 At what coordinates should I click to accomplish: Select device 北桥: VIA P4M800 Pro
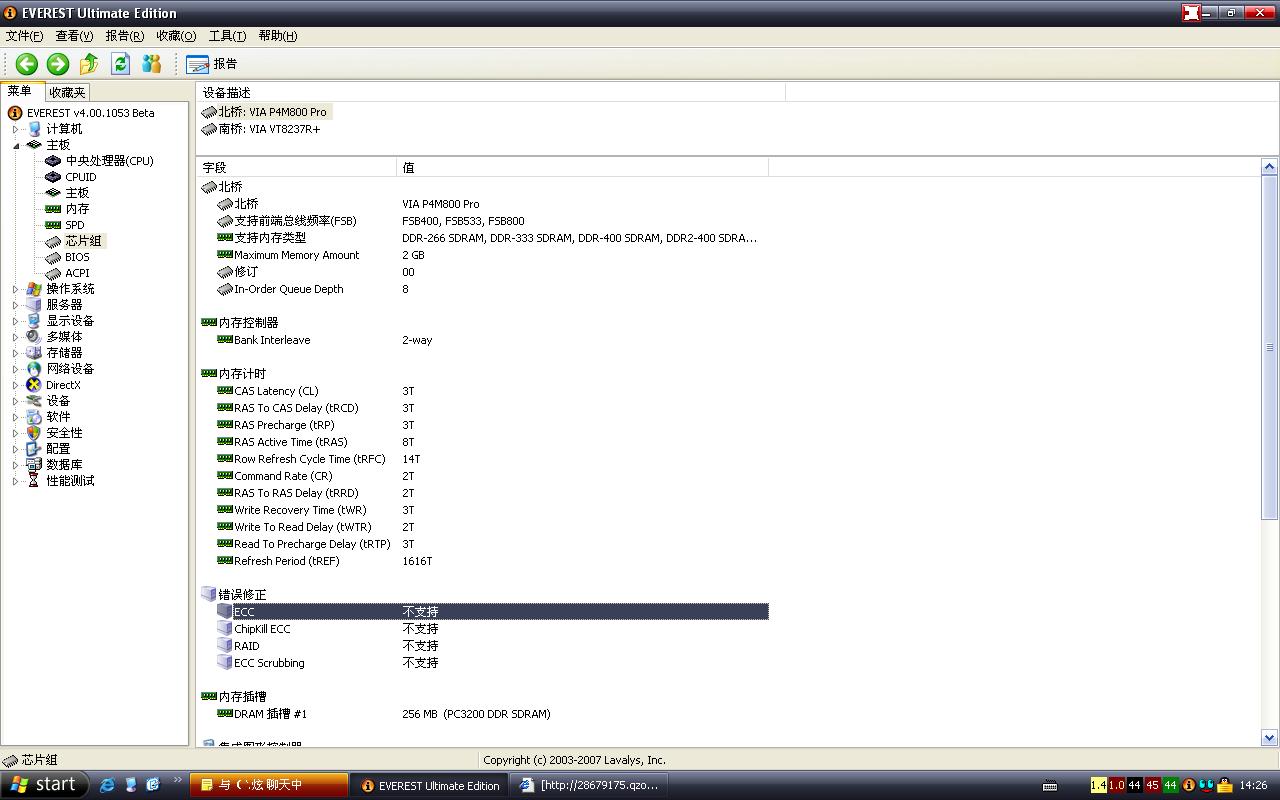265,112
